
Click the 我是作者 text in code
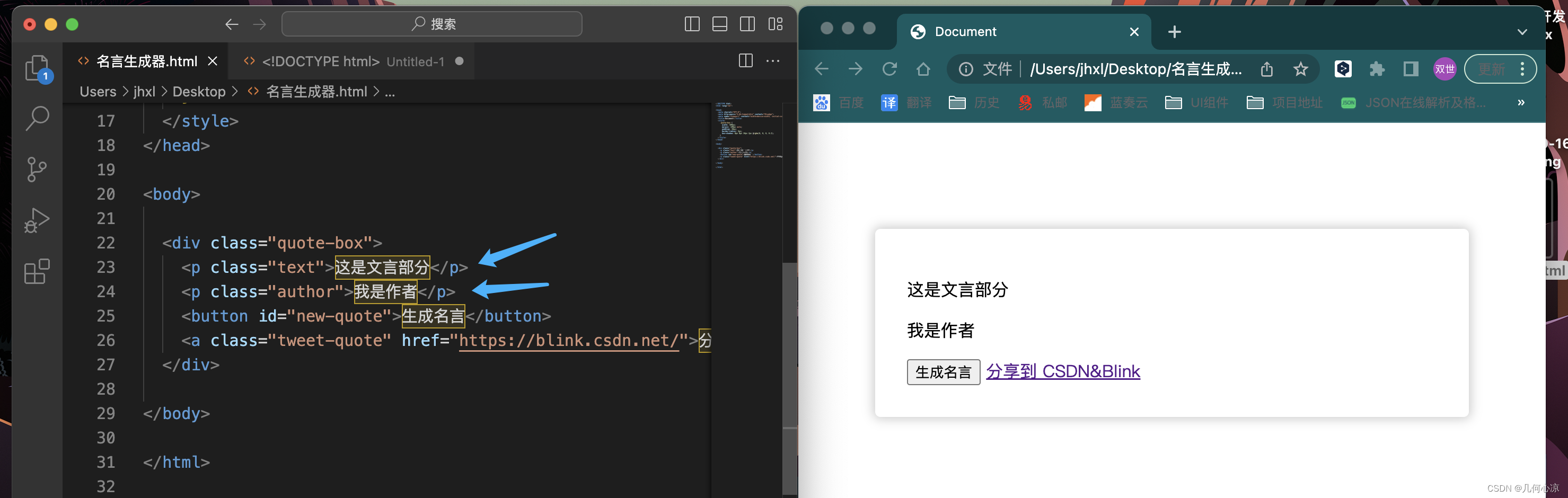[386, 292]
